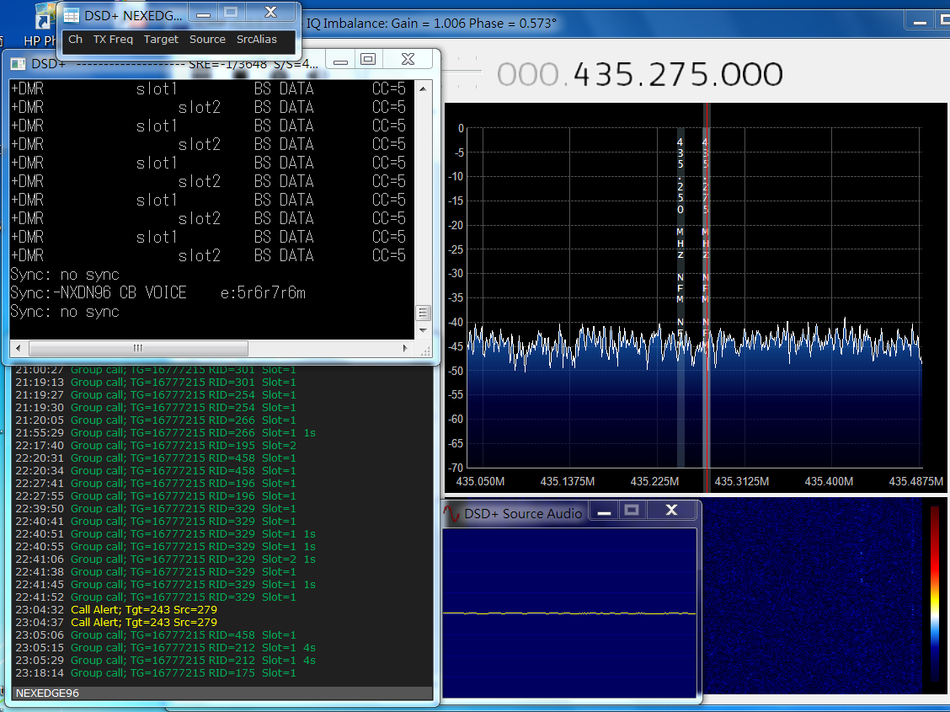Select the 21:19:27 Group call RID=254 entry
950x712 pixels.
[156, 395]
